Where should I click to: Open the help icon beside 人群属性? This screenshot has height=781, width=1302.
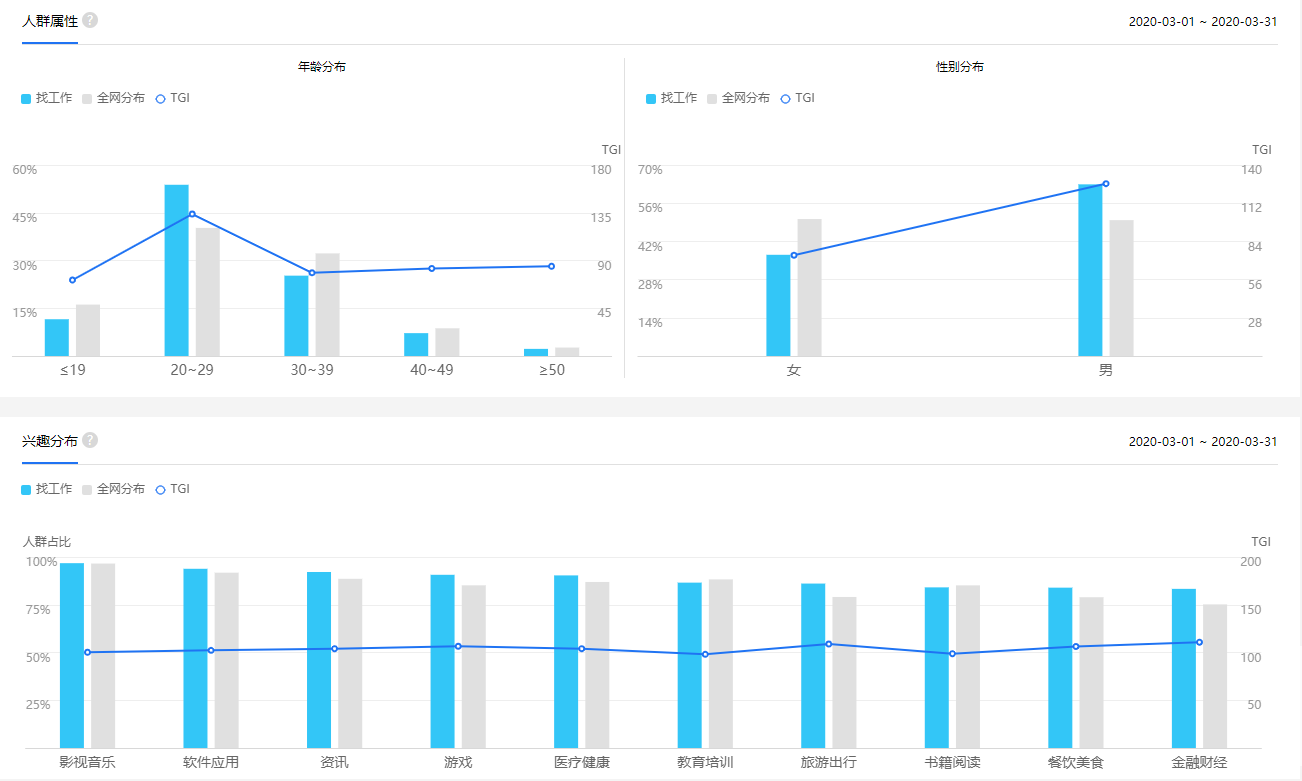(90, 21)
